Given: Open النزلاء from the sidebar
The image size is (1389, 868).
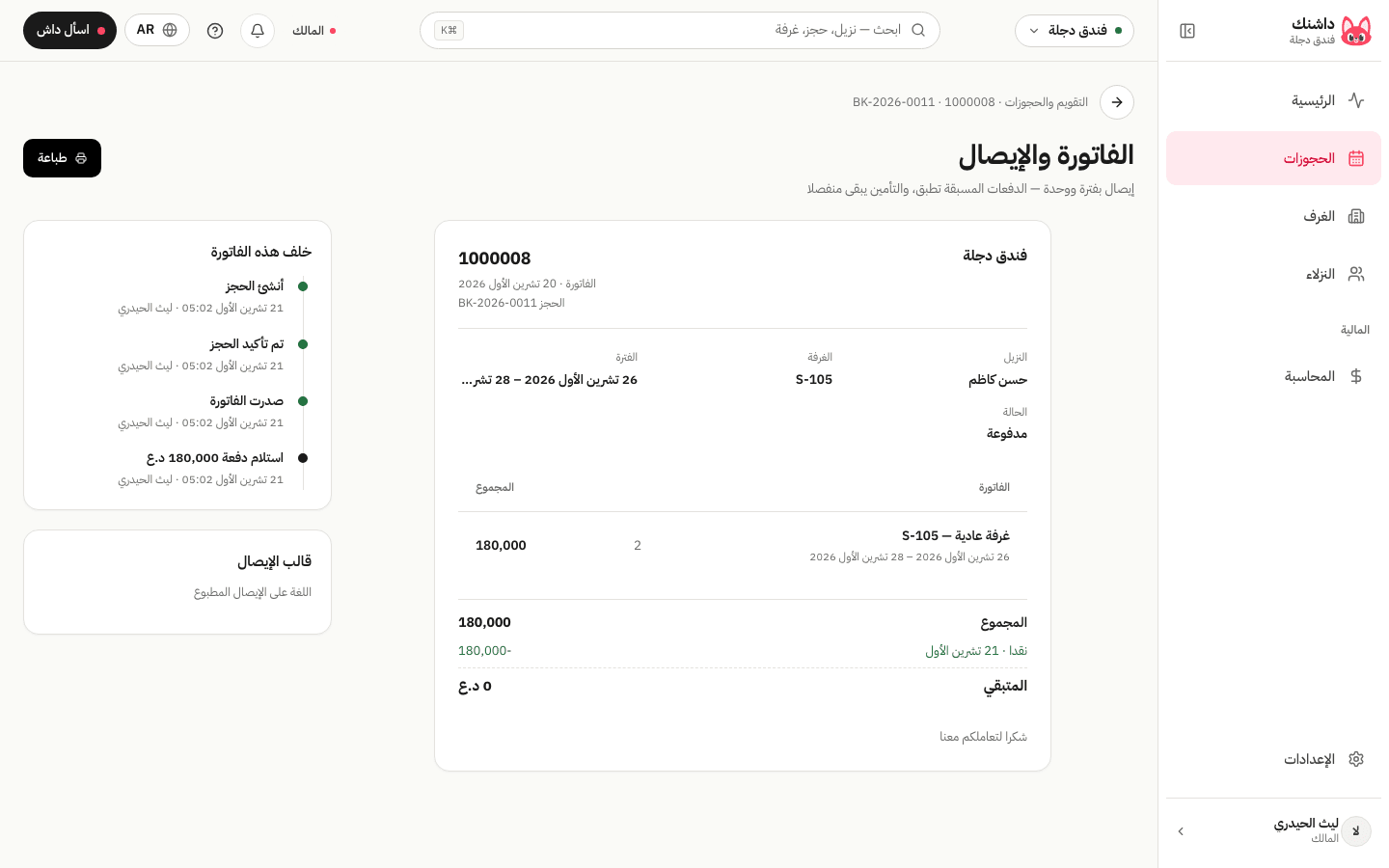Looking at the screenshot, I should pos(1273,274).
